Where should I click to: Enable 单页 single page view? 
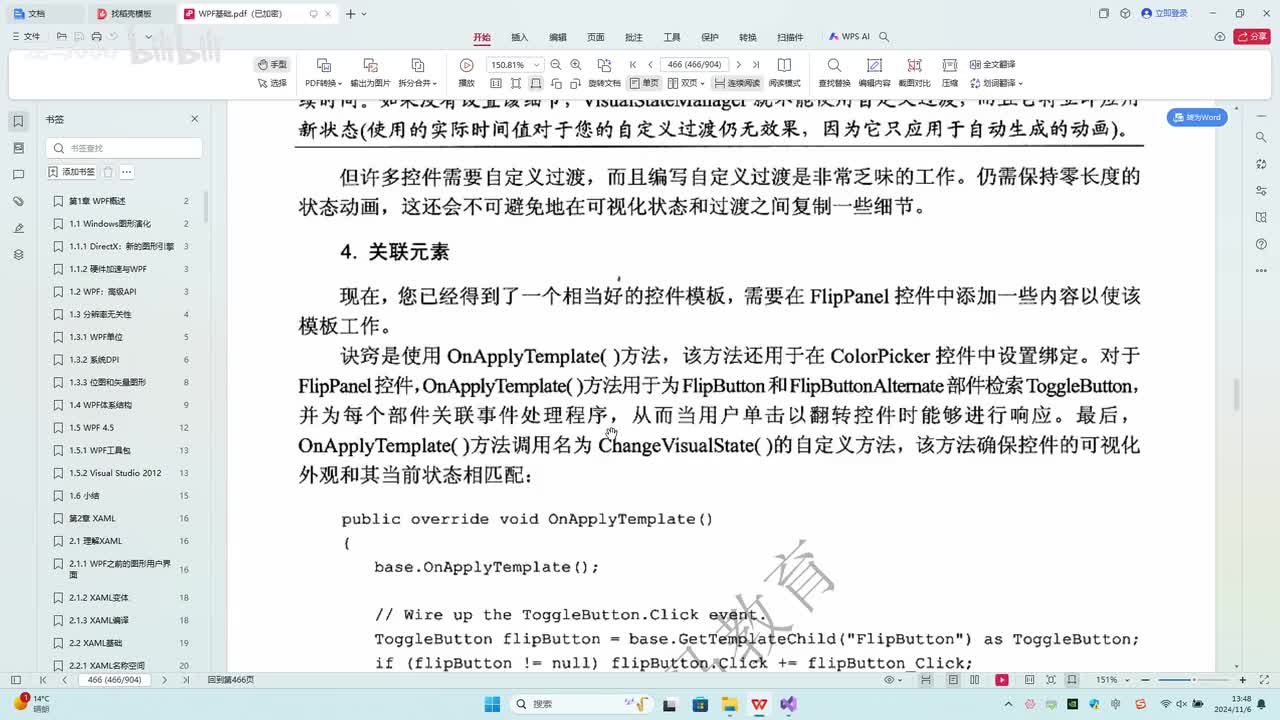644,83
